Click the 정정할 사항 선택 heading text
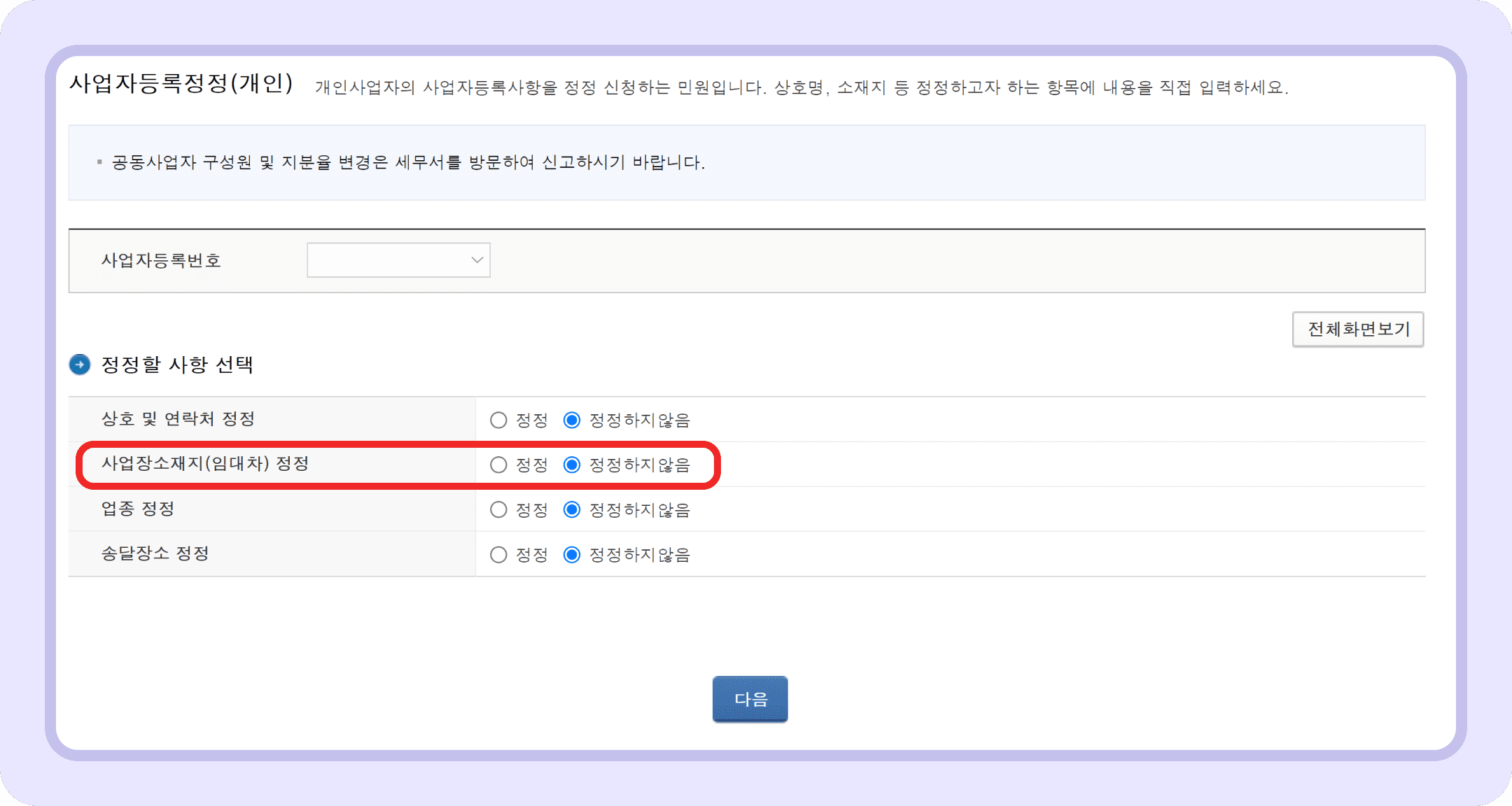This screenshot has height=806, width=1512. click(x=177, y=365)
